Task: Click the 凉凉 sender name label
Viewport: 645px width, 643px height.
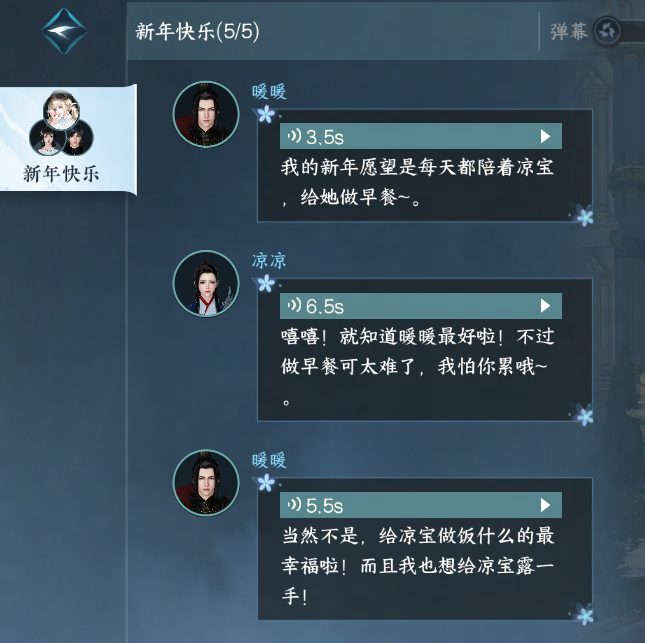Action: coord(269,261)
